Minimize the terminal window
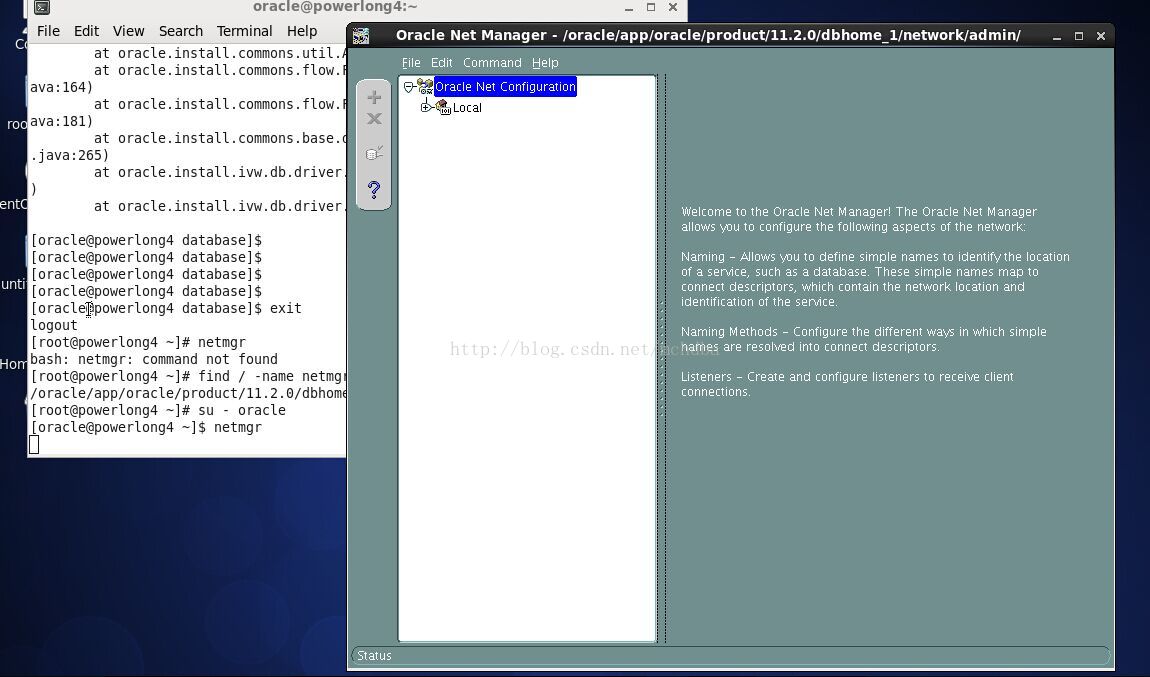The height and width of the screenshot is (677, 1150). click(x=629, y=7)
